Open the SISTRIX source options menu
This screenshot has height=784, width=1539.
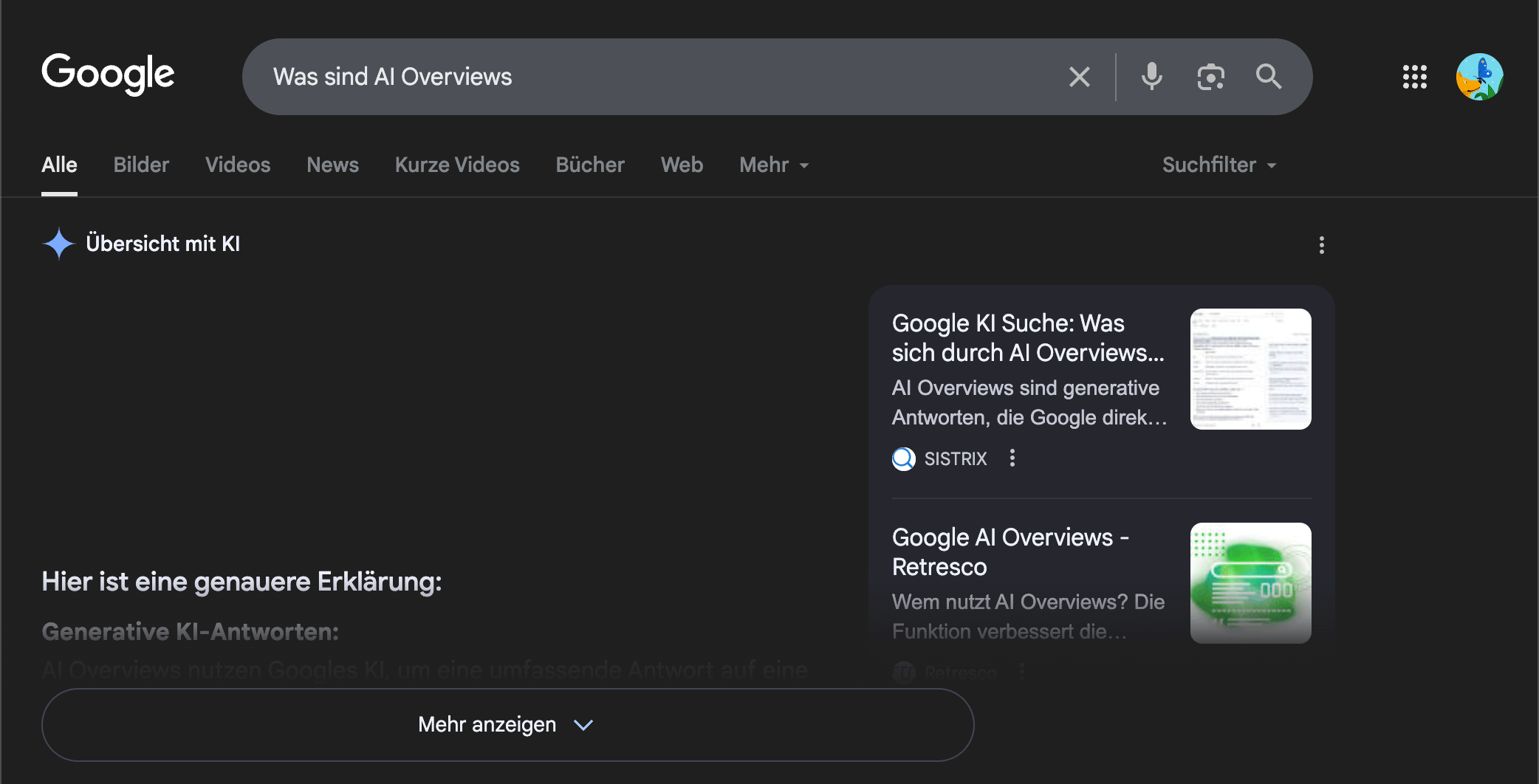[x=1012, y=458]
